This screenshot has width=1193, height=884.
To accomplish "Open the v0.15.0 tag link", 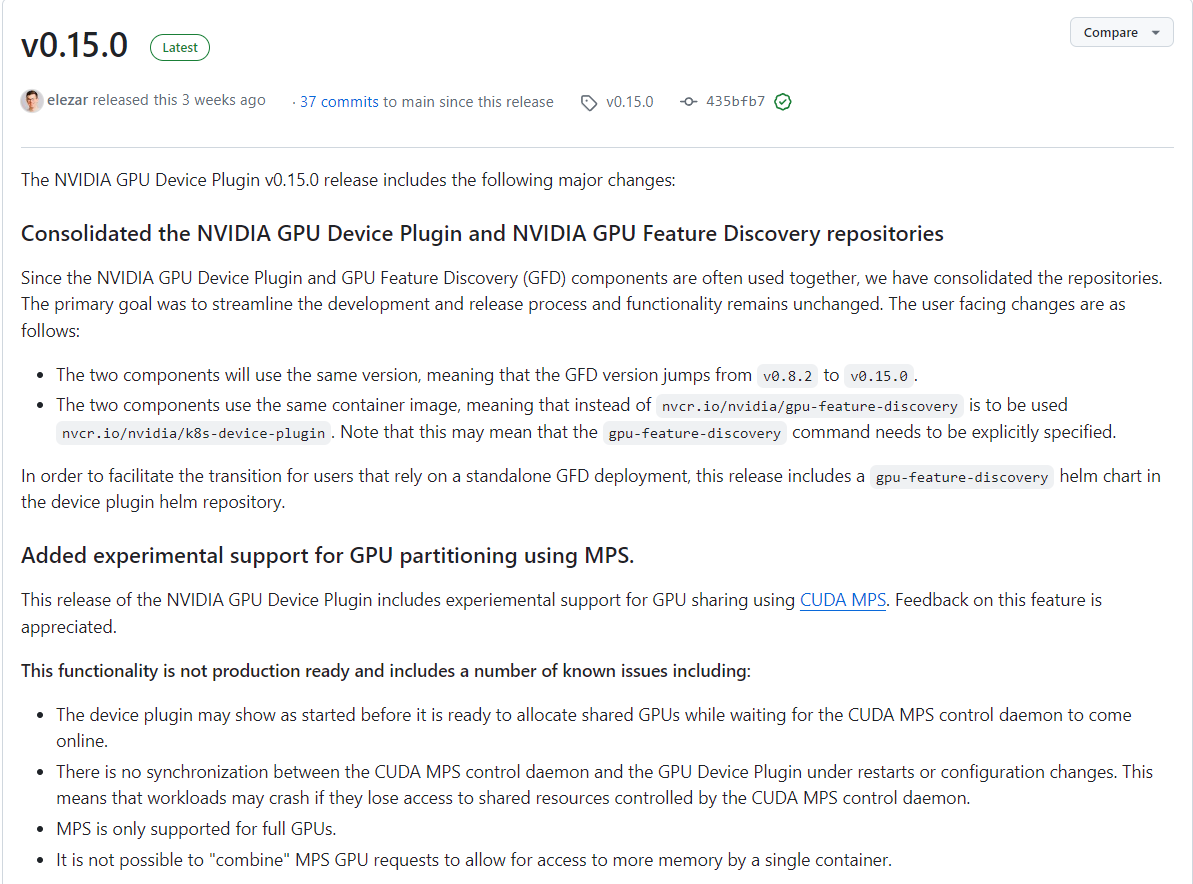I will tap(629, 102).
